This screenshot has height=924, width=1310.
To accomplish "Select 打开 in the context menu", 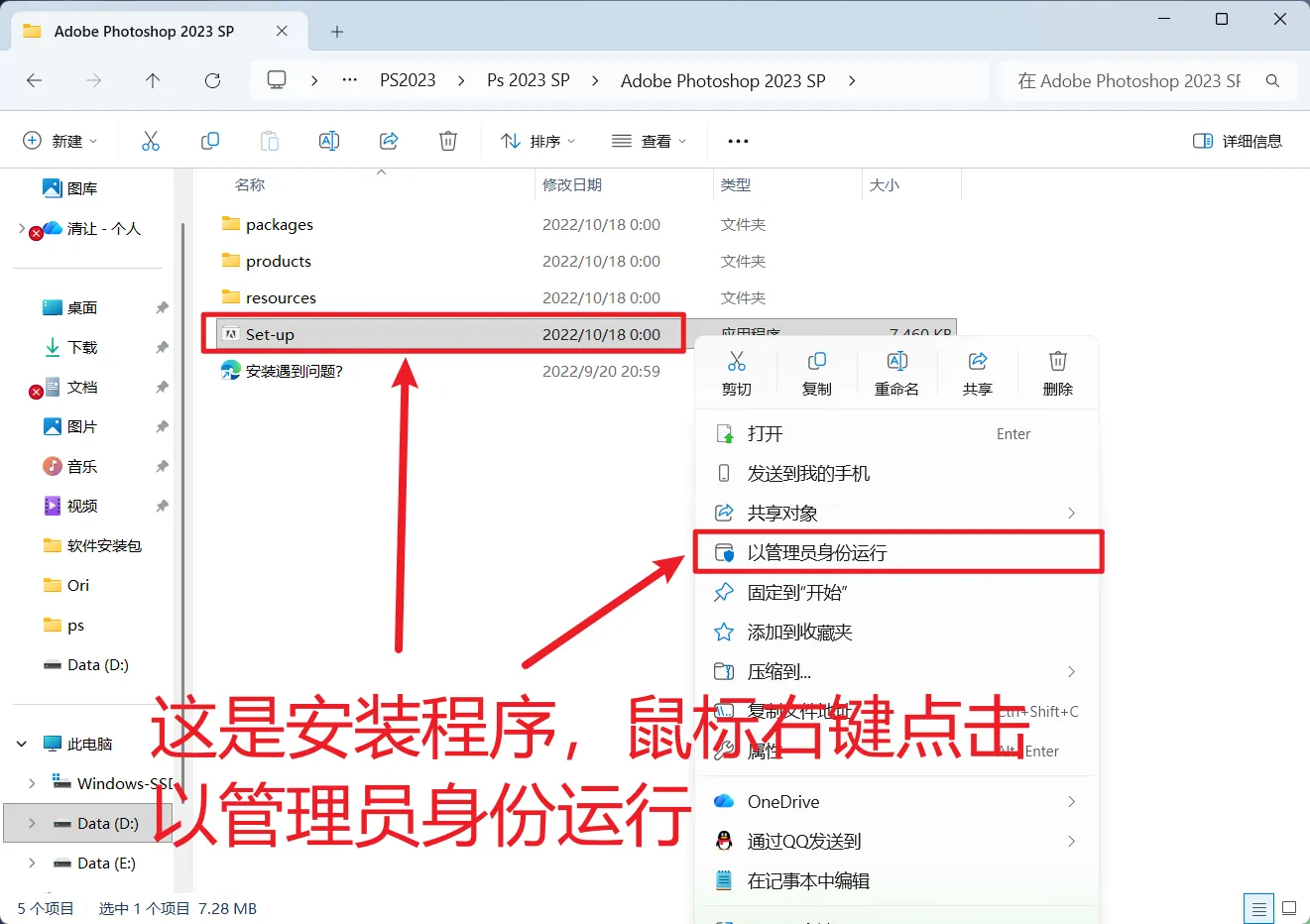I will point(897,434).
